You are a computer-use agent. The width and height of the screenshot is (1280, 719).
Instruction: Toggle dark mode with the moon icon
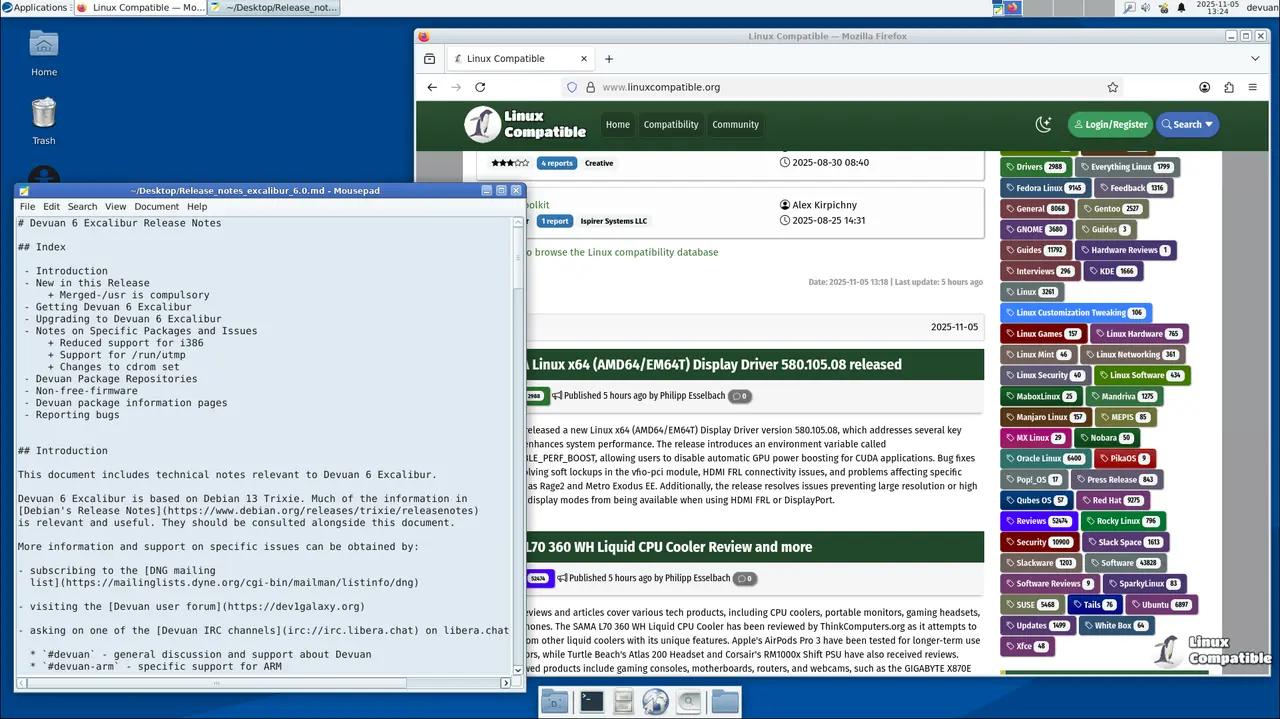(1043, 125)
